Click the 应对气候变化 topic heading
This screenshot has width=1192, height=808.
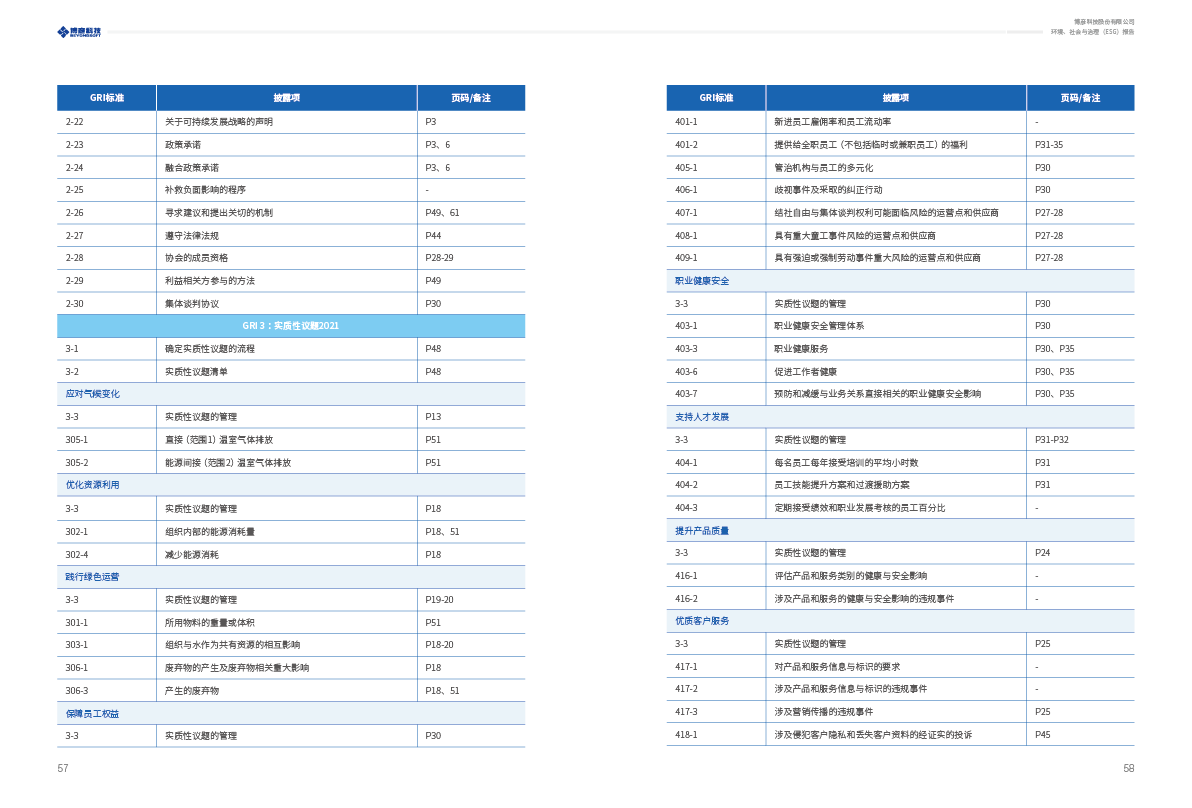point(93,394)
